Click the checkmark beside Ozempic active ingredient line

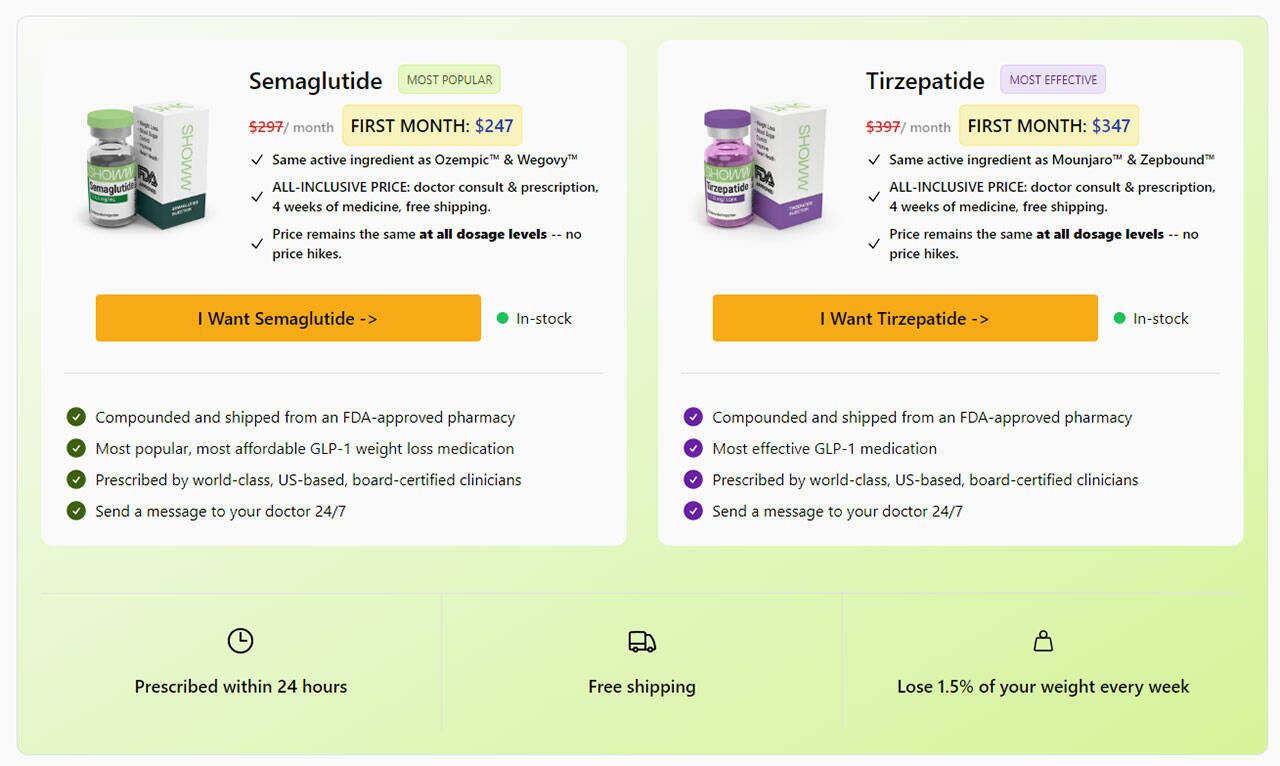click(257, 158)
